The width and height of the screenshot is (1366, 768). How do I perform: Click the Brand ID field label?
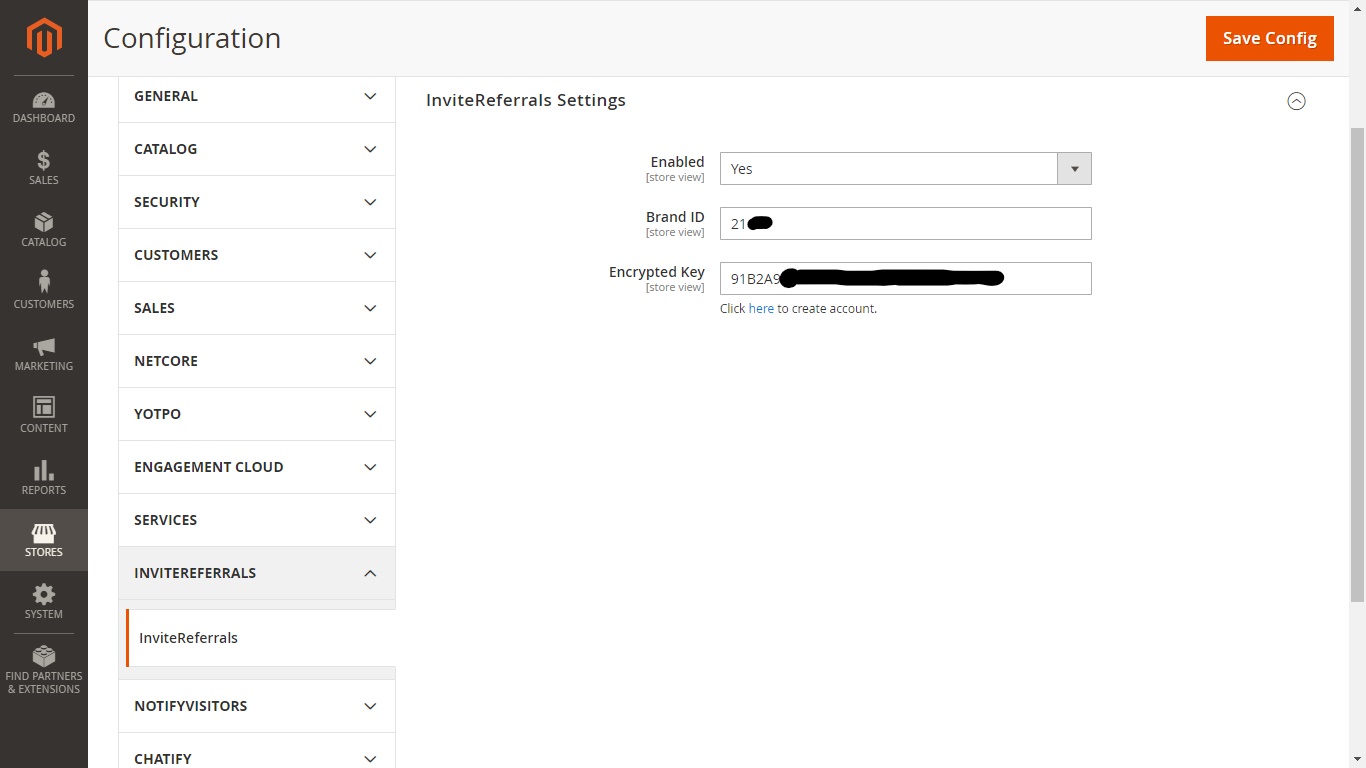[x=675, y=217]
